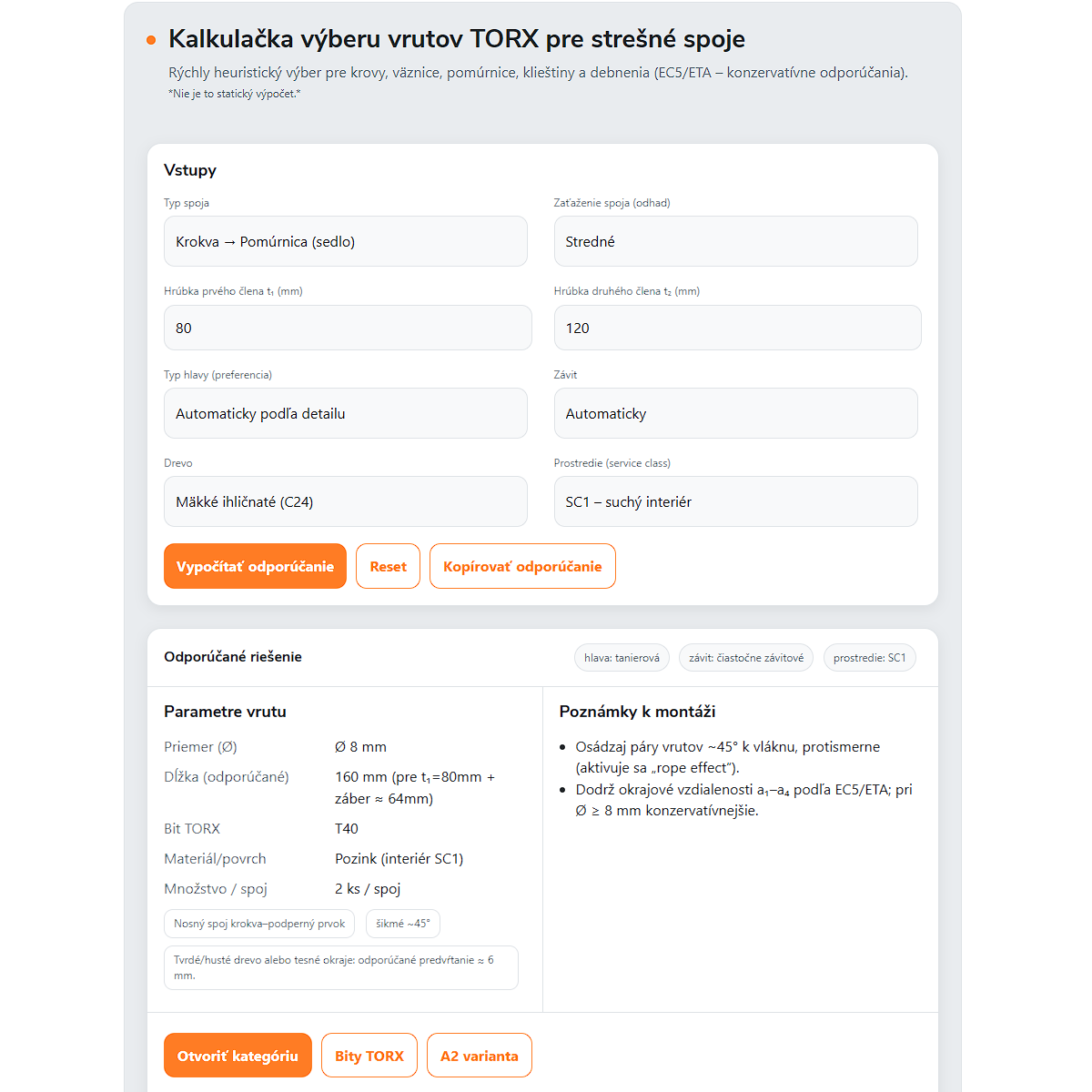Open the "Otvoriť kategóriu" action
The width and height of the screenshot is (1092, 1092).
pos(238,1055)
